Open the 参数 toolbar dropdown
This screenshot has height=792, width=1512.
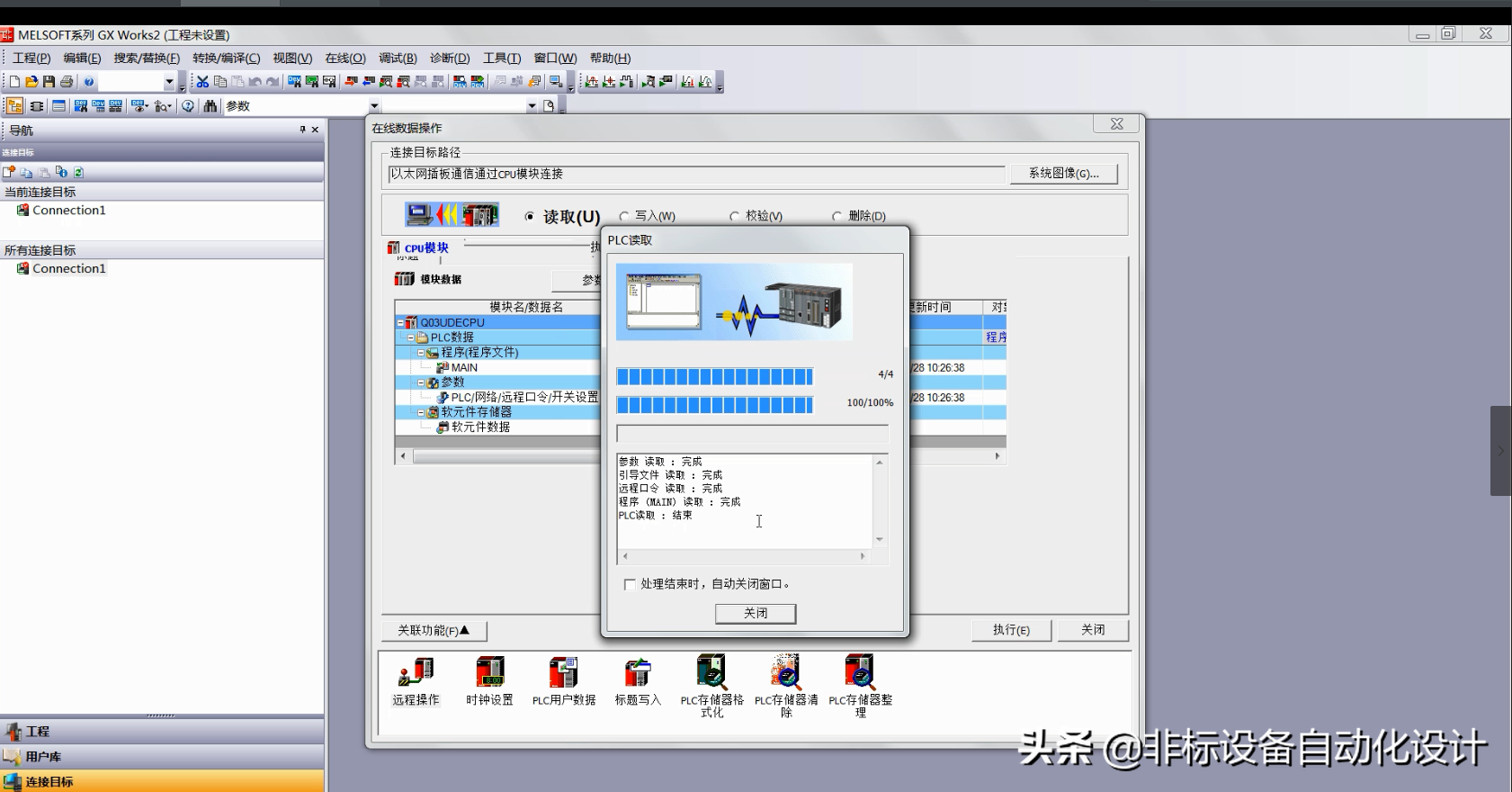tap(374, 106)
